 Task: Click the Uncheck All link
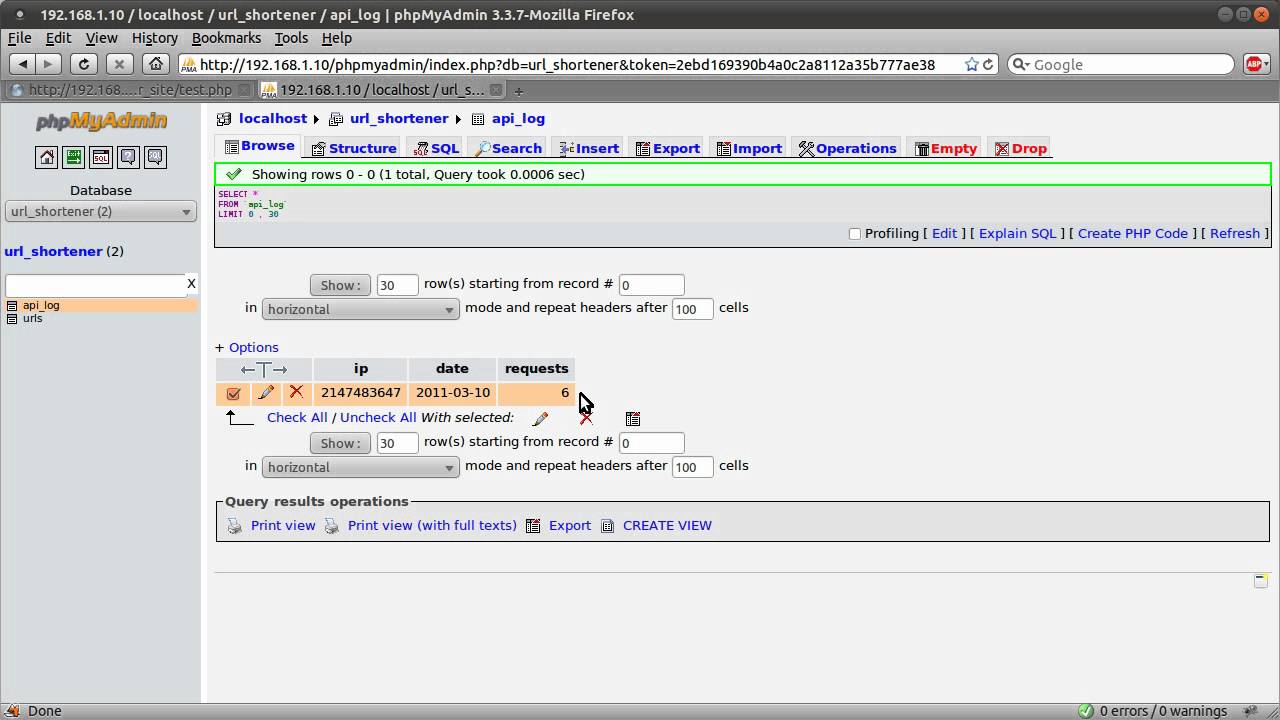coord(378,418)
